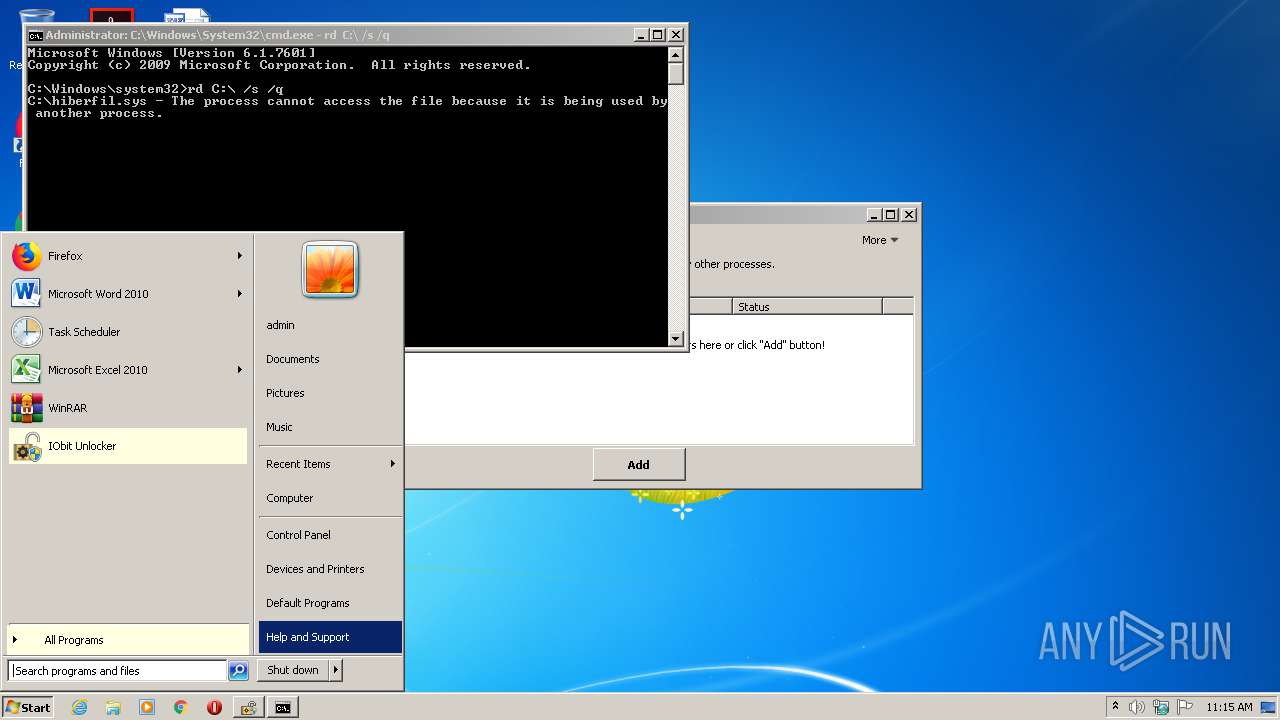Image resolution: width=1280 pixels, height=720 pixels.
Task: Open the Action Center flag icon
Action: tap(1185, 707)
